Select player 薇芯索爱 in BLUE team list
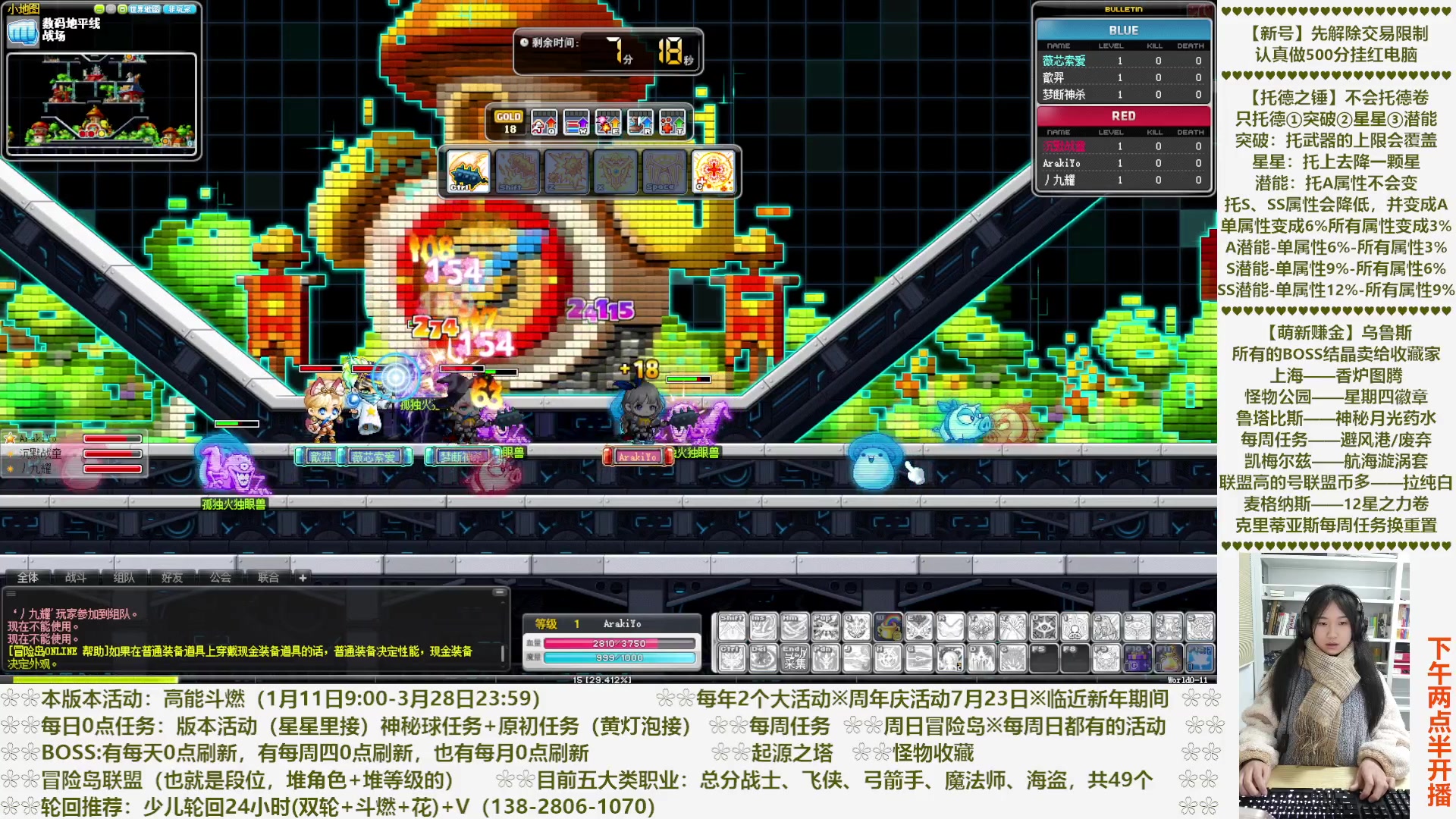This screenshot has width=1456, height=819. (x=1123, y=61)
